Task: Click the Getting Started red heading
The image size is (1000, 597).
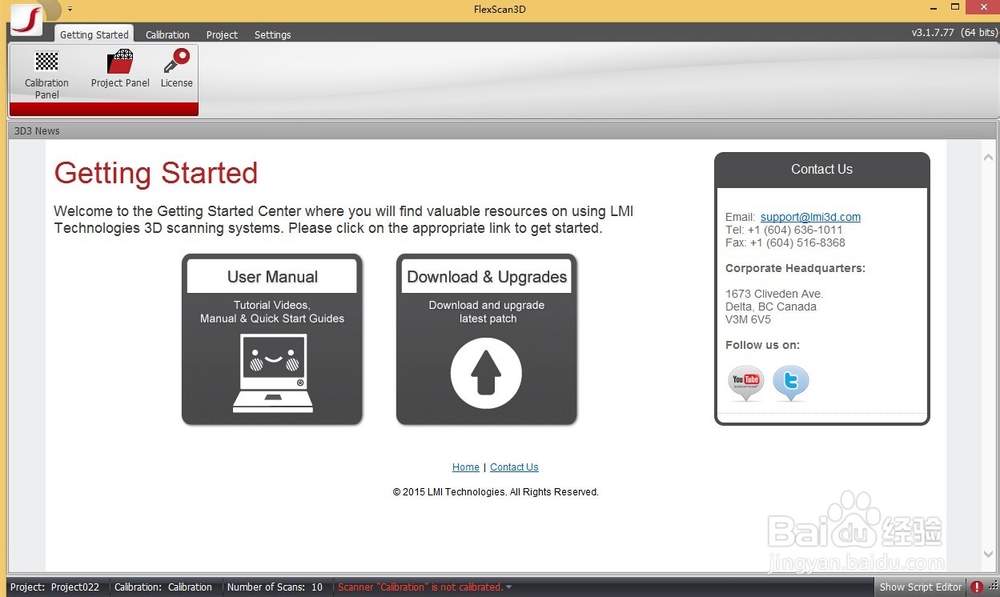Action: 156,173
